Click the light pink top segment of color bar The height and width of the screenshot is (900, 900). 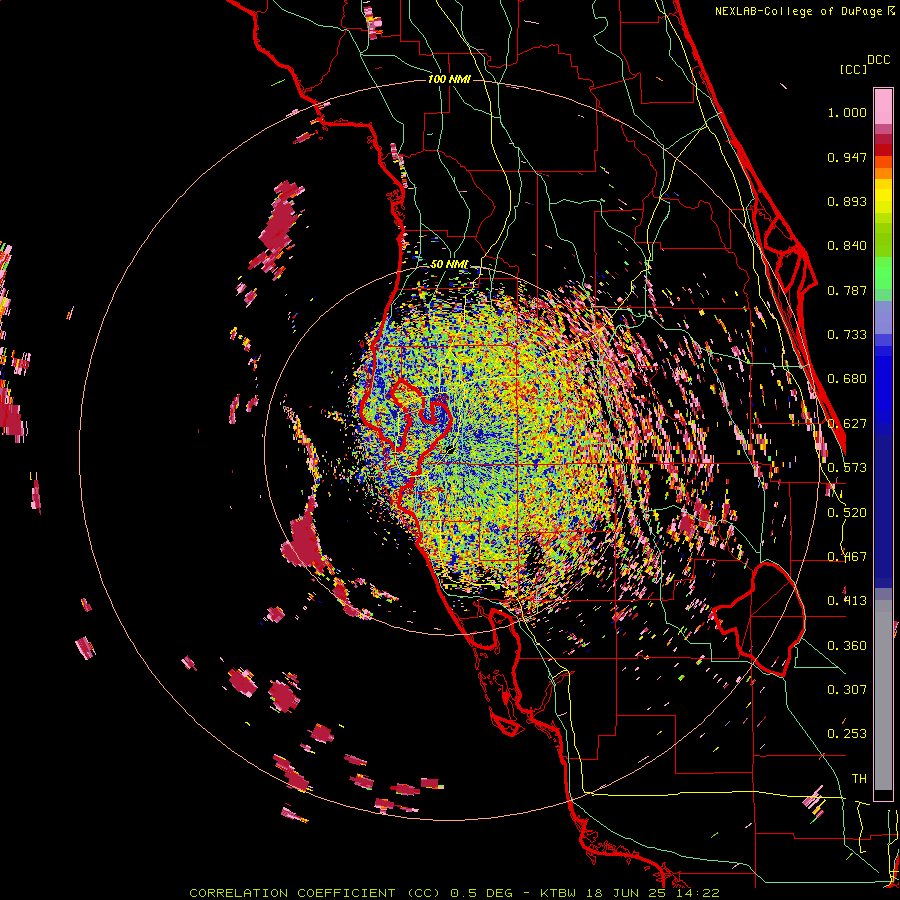[883, 107]
